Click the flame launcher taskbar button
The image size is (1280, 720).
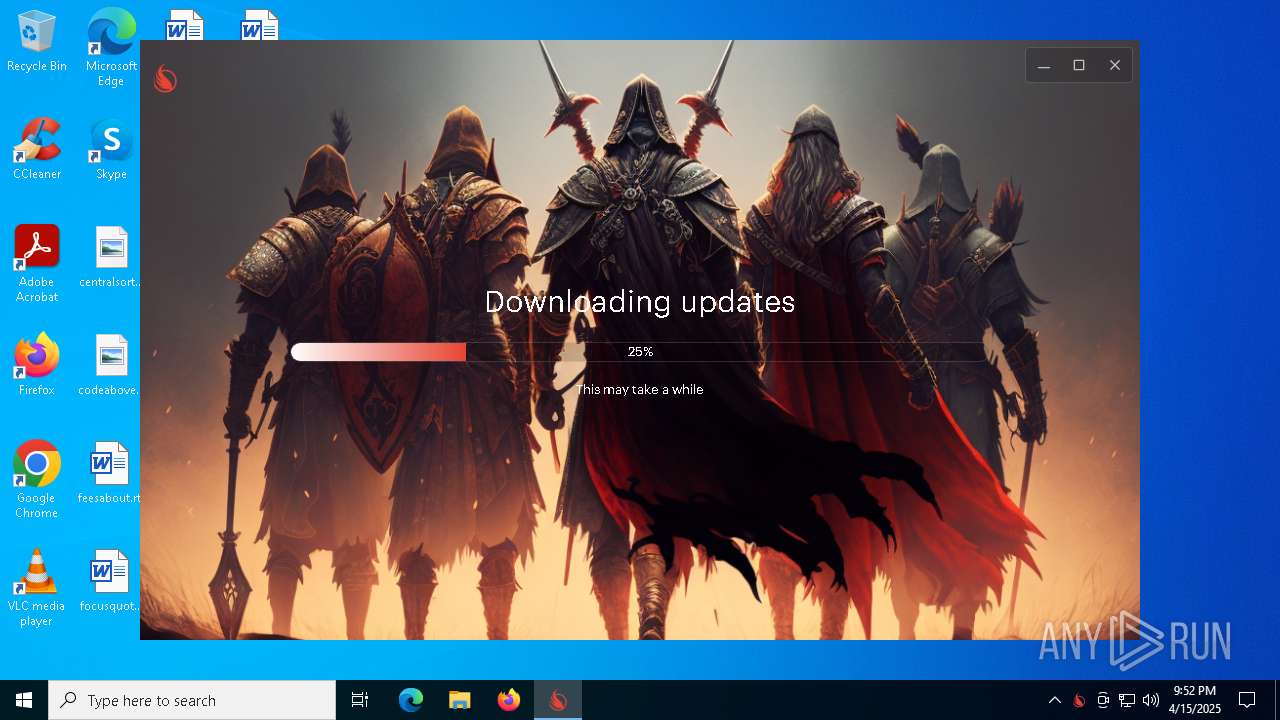[x=558, y=700]
